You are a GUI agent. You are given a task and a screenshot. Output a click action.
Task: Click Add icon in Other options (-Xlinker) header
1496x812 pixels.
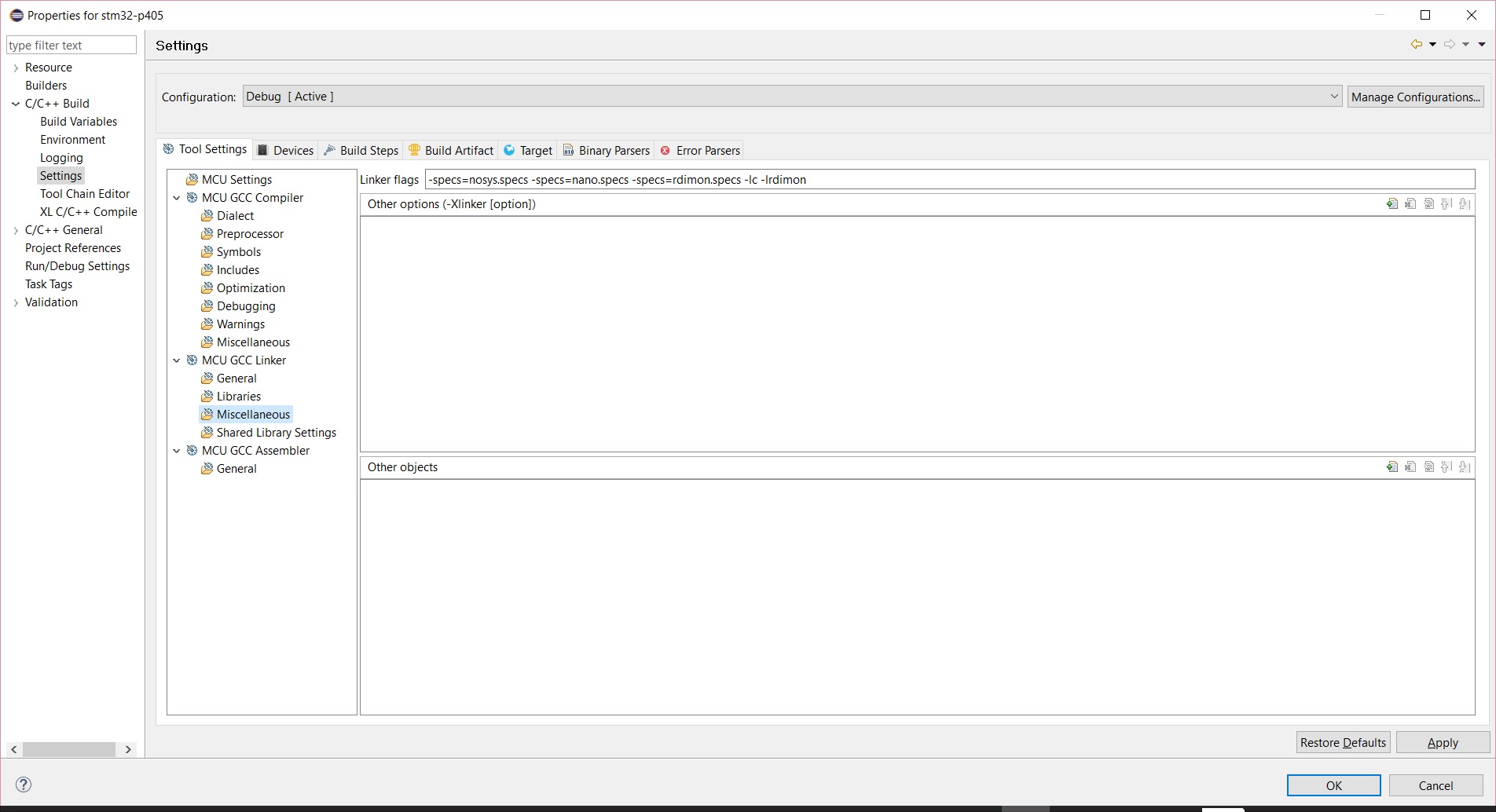click(1392, 204)
